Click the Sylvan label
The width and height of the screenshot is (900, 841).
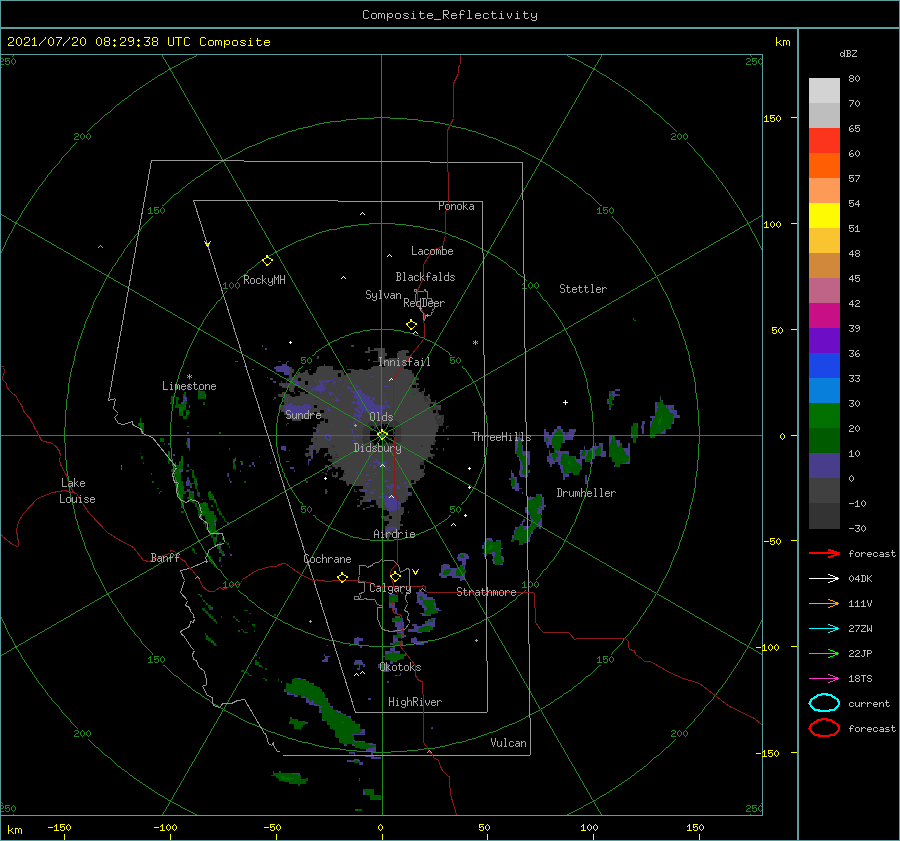tap(383, 295)
